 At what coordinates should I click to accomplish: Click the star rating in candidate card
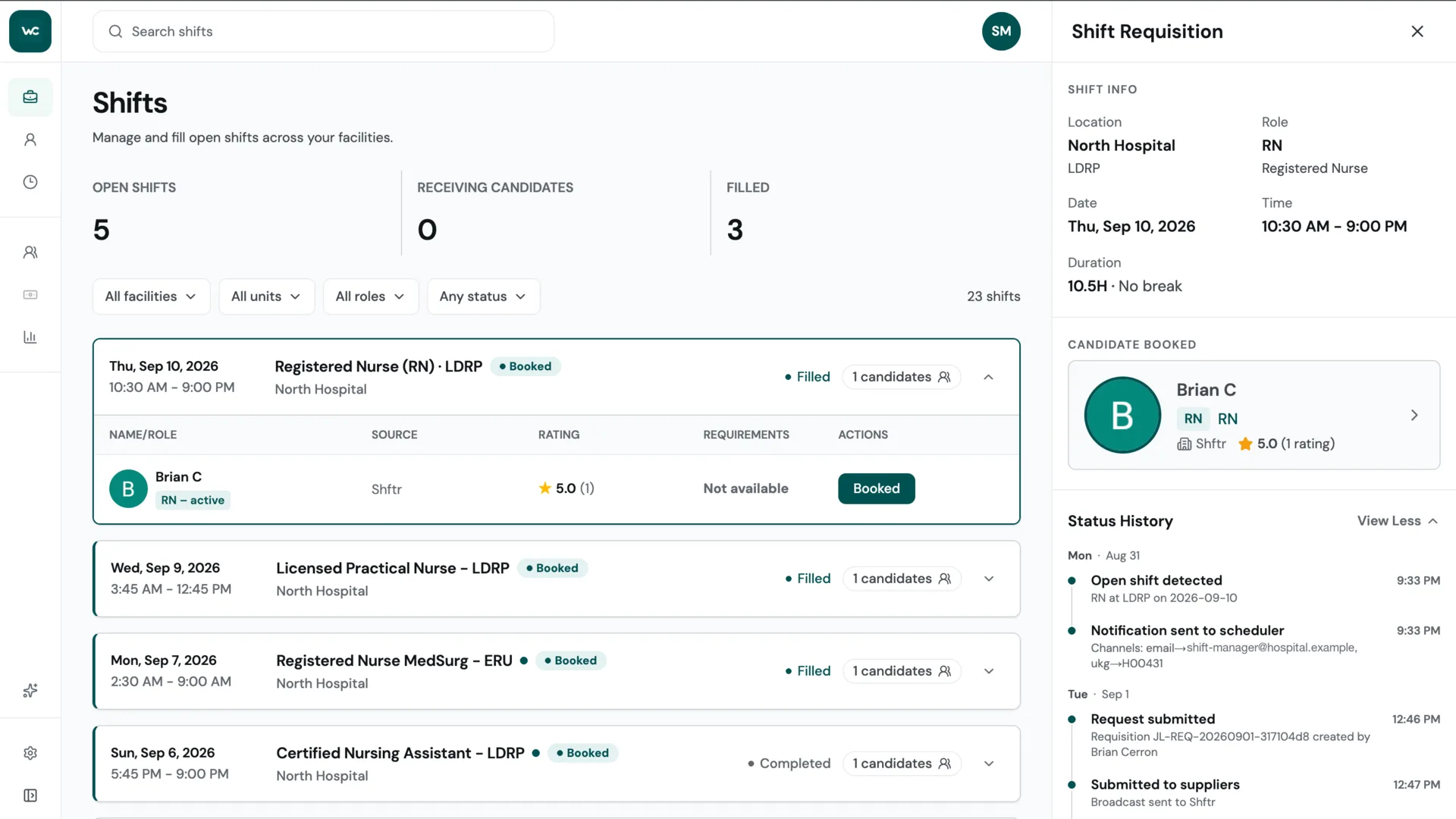tap(1245, 444)
